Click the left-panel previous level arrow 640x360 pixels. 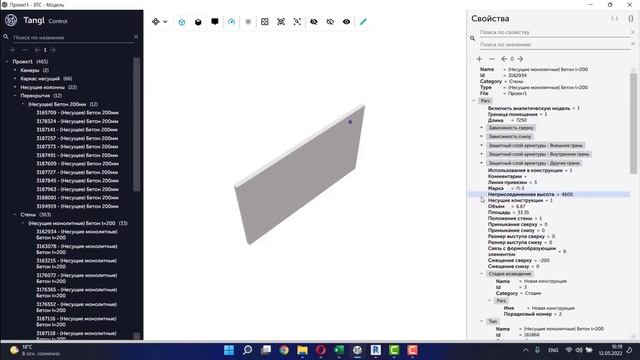pyautogui.click(x=37, y=50)
